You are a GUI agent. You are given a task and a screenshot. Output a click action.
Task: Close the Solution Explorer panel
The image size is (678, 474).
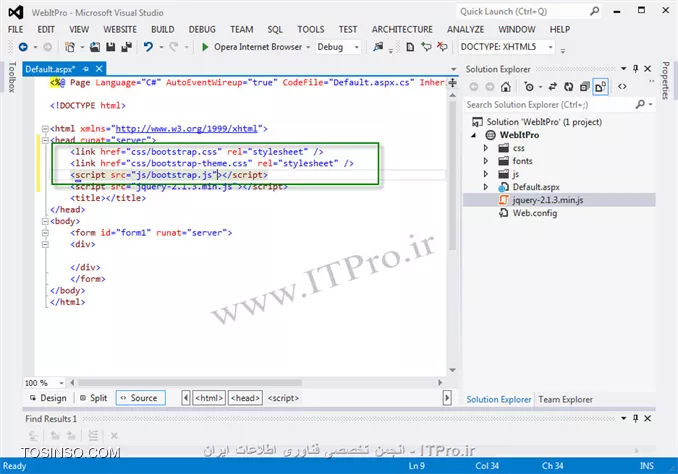[647, 68]
